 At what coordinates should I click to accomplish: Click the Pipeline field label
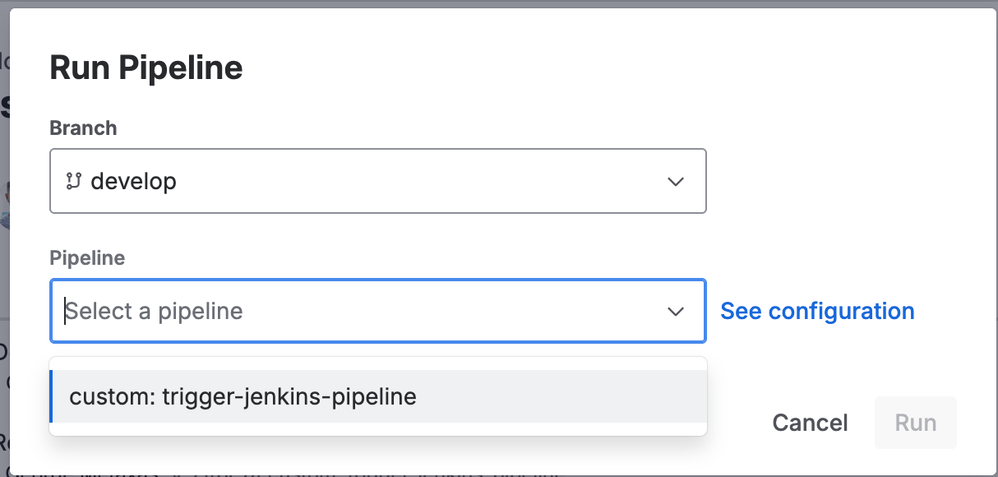87,258
